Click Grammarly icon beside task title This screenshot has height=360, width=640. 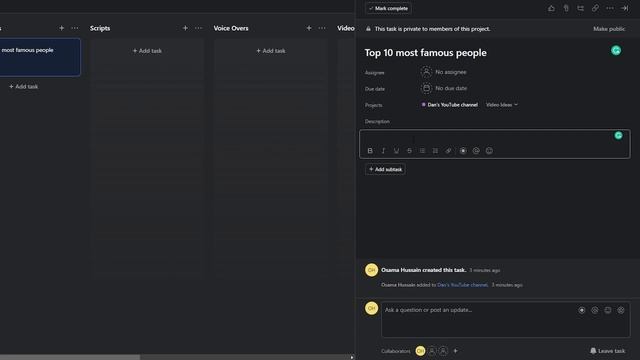point(616,51)
